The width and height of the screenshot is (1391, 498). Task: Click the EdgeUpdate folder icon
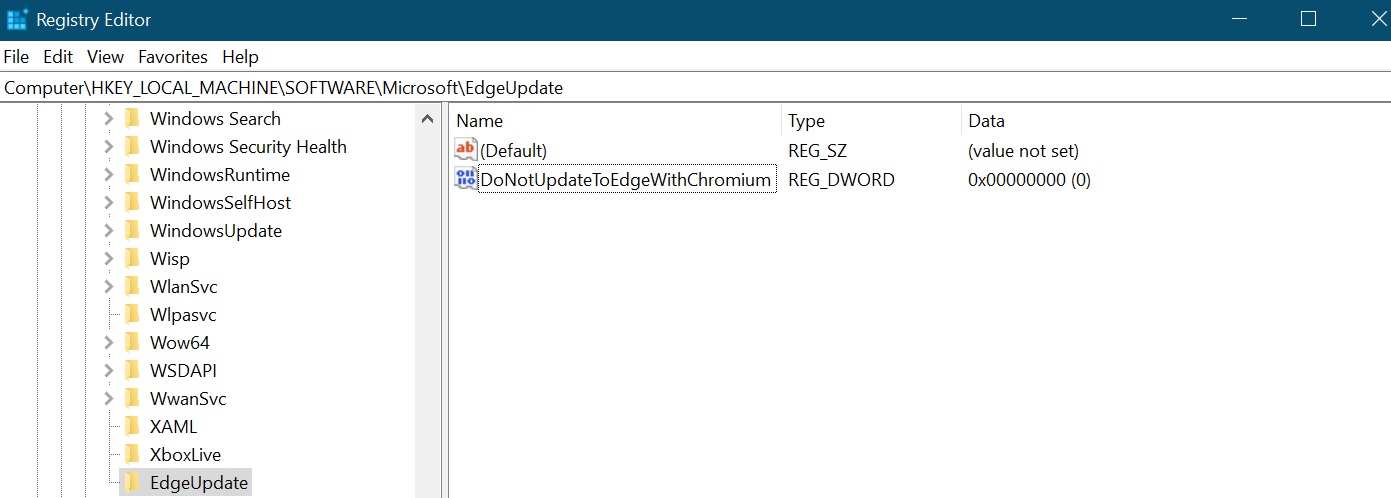[132, 482]
